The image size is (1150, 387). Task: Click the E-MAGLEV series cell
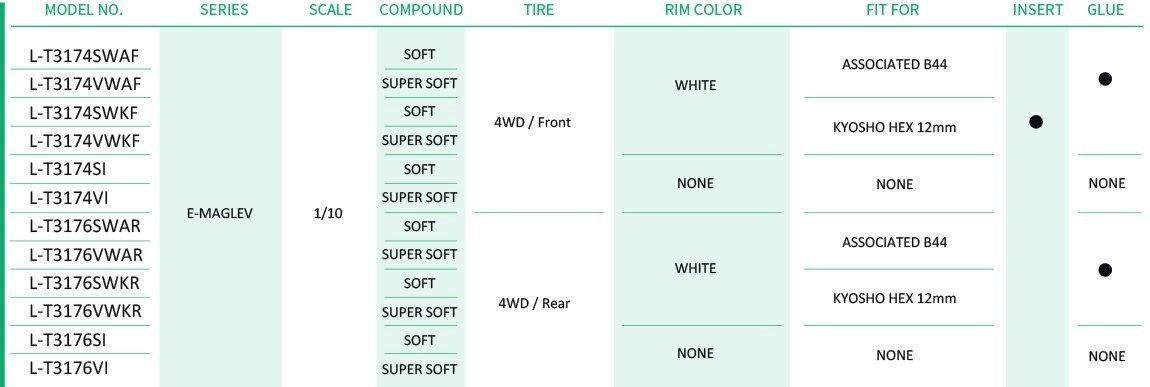[x=219, y=215]
